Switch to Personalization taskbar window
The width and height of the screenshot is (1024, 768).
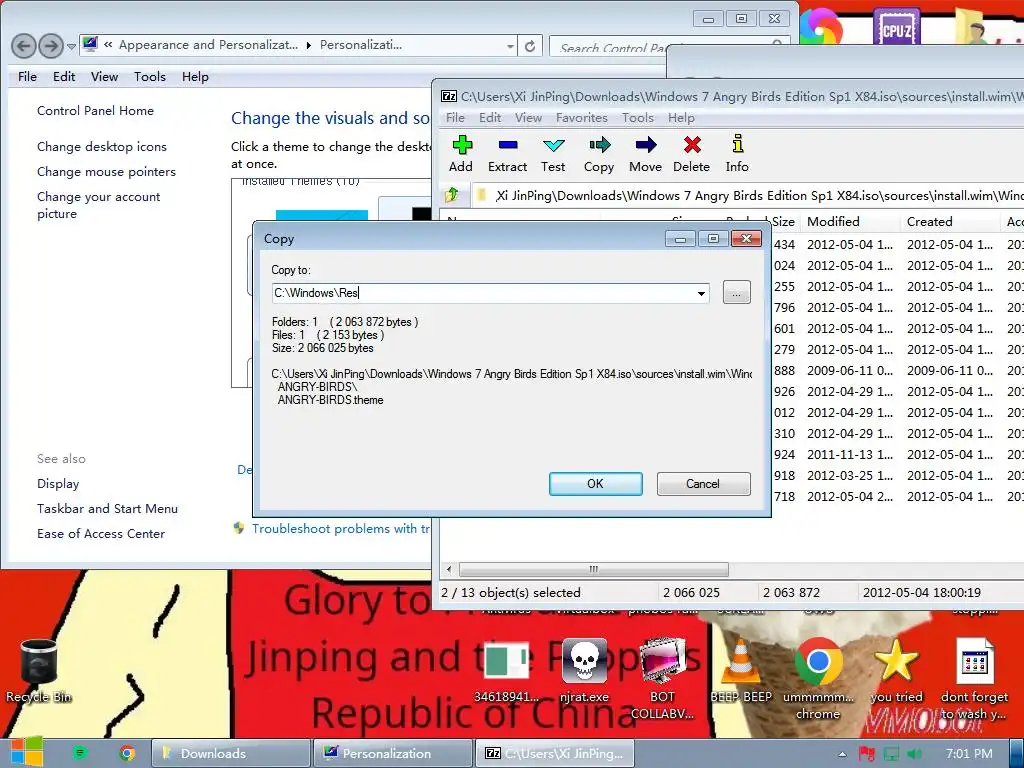[x=392, y=753]
